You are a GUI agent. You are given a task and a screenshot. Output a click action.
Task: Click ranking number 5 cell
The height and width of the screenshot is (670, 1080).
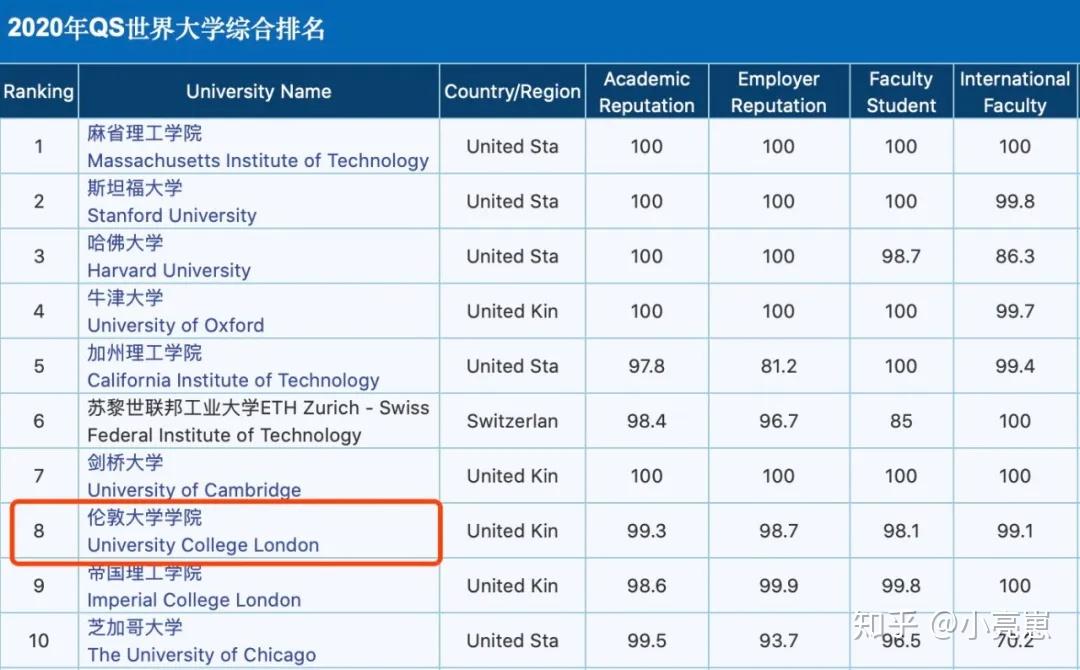point(39,366)
